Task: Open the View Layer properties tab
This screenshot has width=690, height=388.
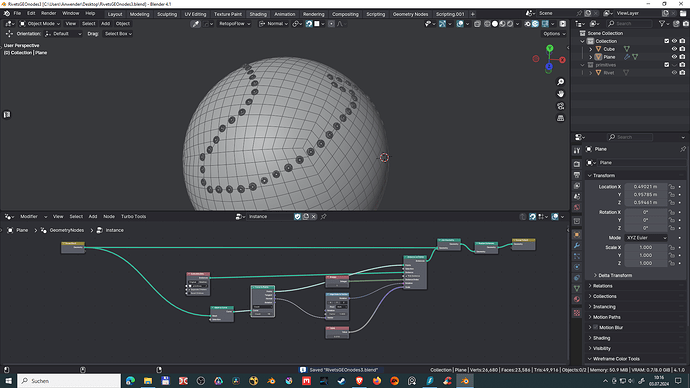Action: [577, 186]
